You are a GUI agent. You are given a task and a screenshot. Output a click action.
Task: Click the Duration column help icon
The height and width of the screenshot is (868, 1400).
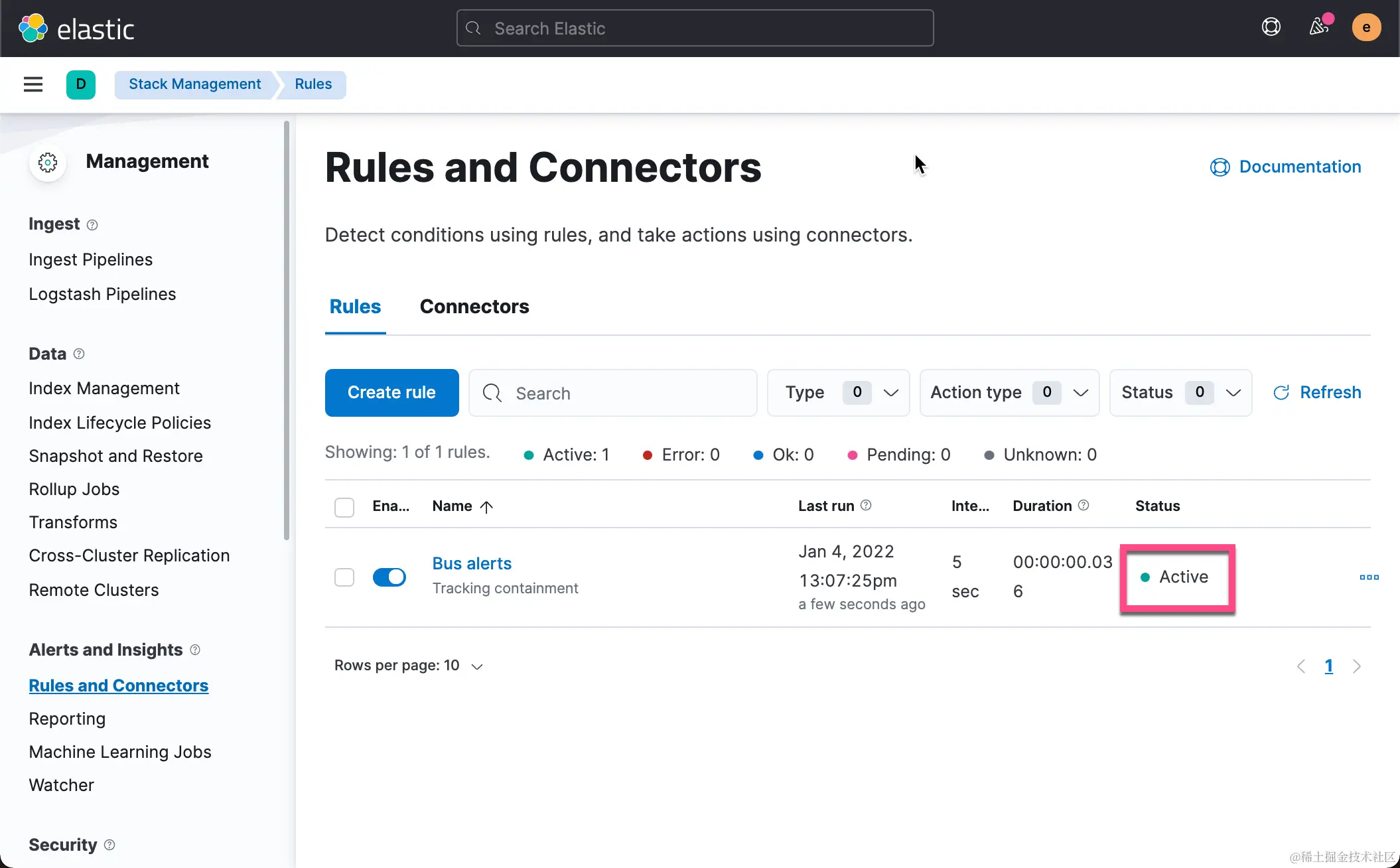pos(1084,506)
